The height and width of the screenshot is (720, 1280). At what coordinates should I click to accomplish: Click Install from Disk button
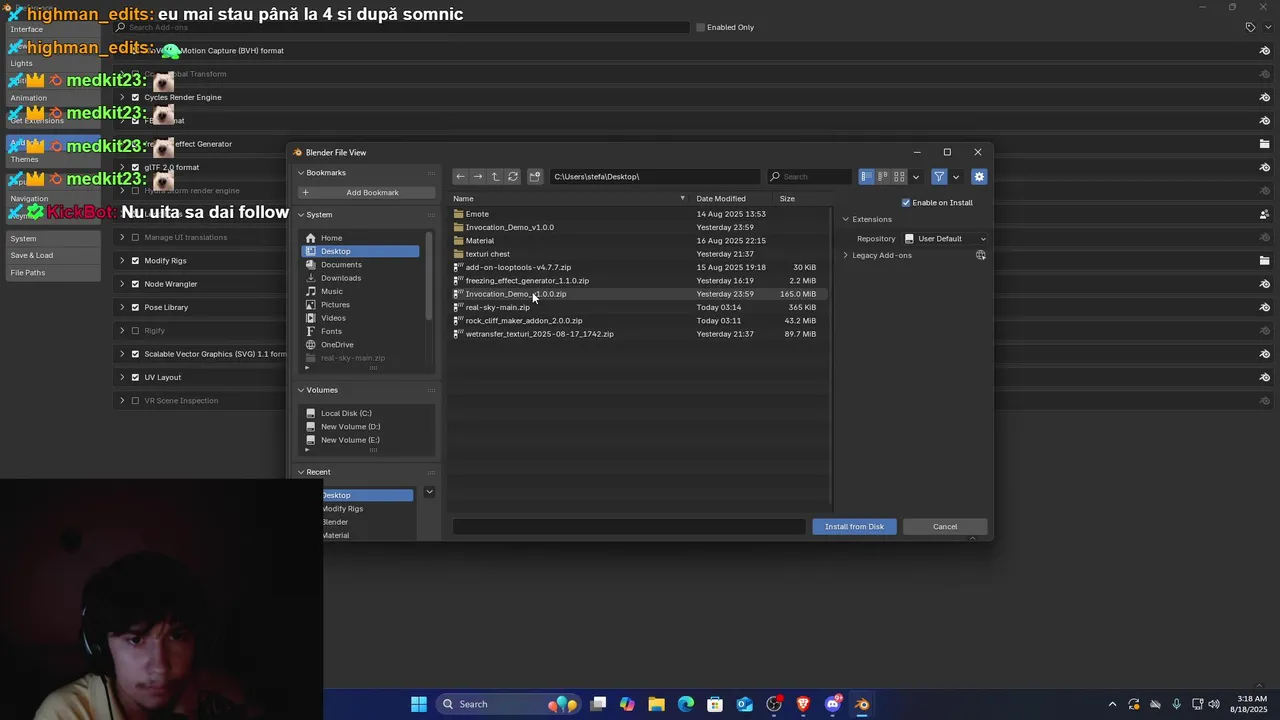click(x=854, y=526)
